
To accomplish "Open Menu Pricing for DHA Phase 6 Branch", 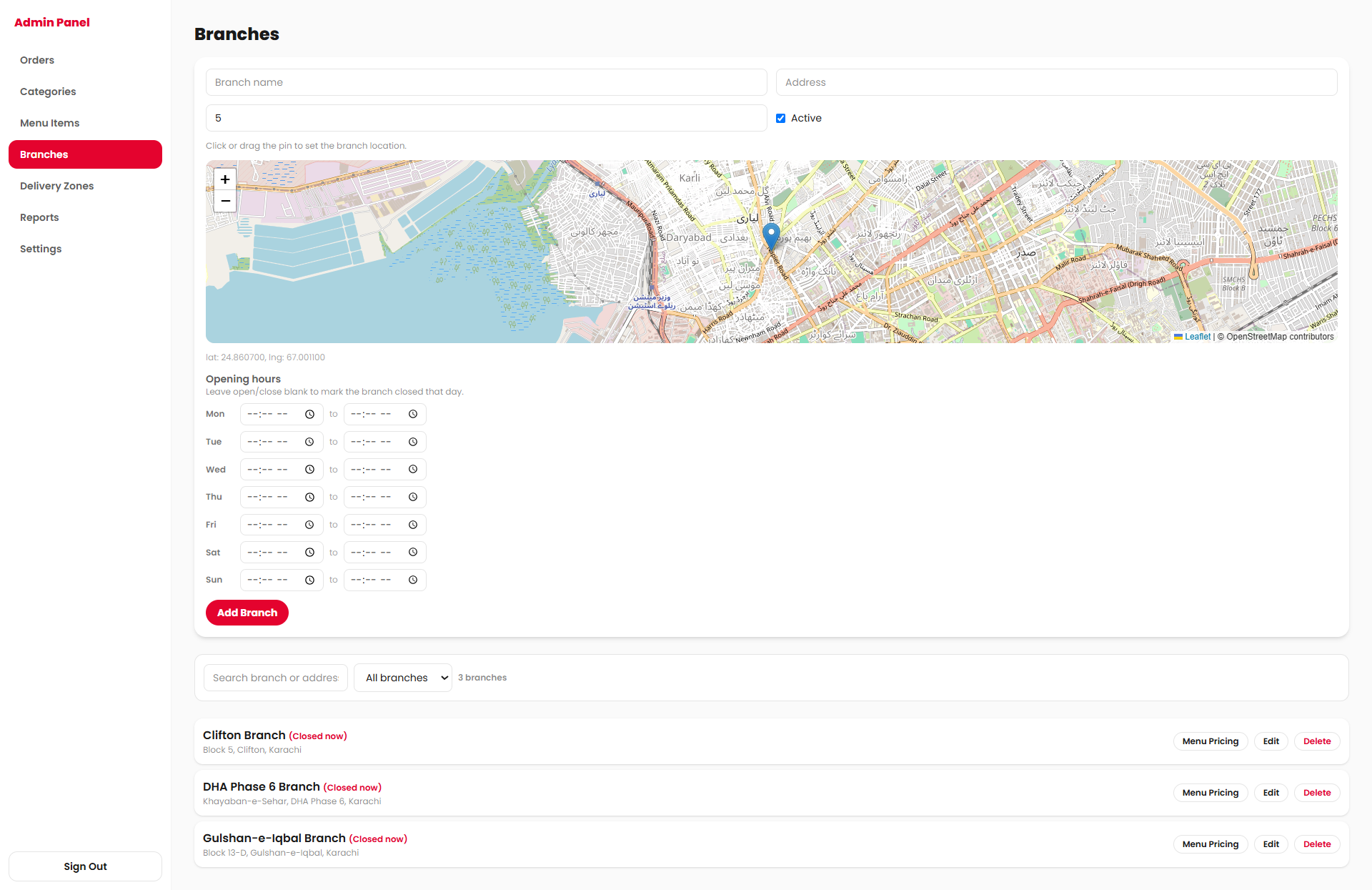I will click(x=1211, y=793).
